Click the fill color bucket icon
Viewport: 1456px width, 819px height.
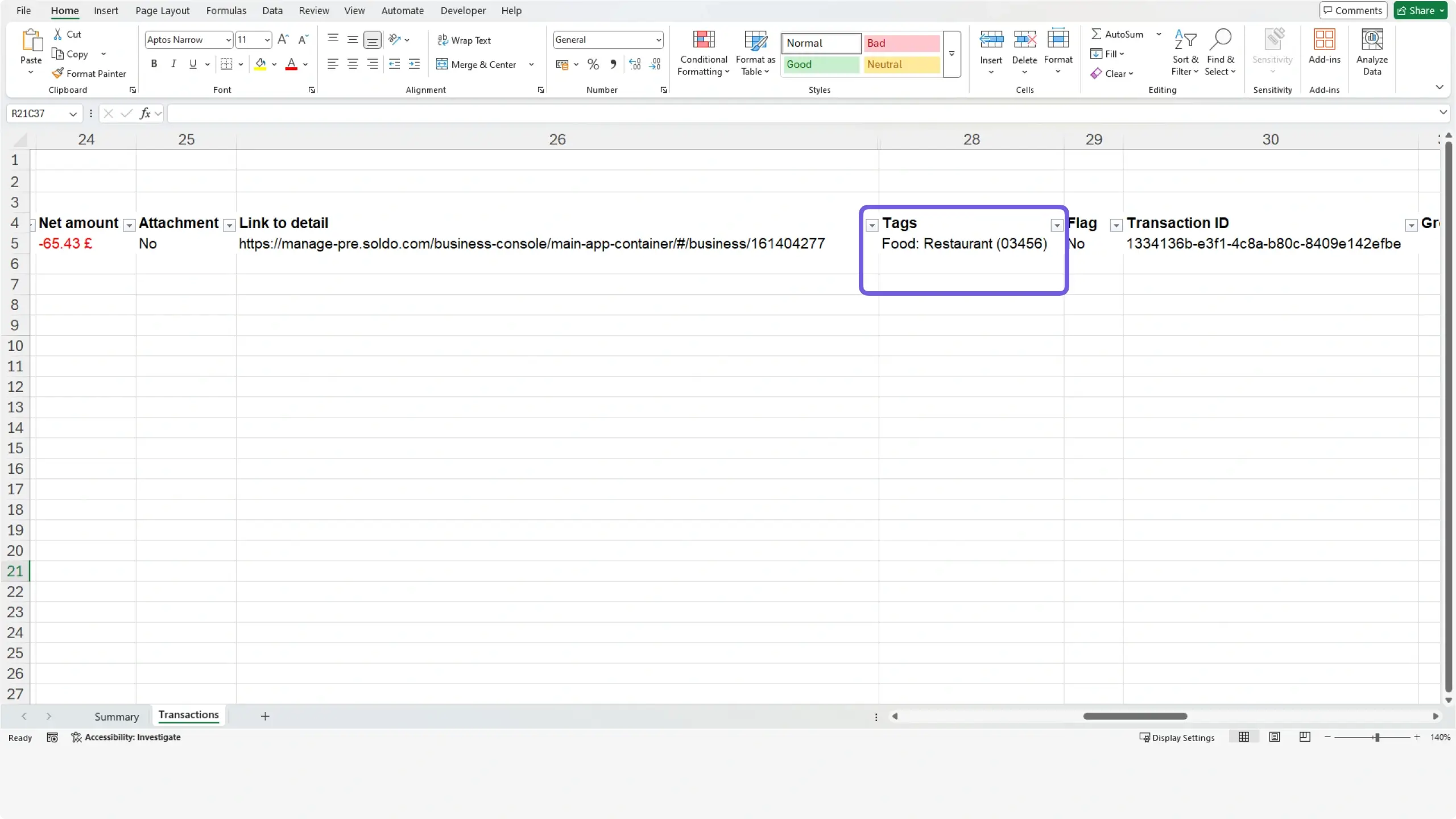[260, 64]
